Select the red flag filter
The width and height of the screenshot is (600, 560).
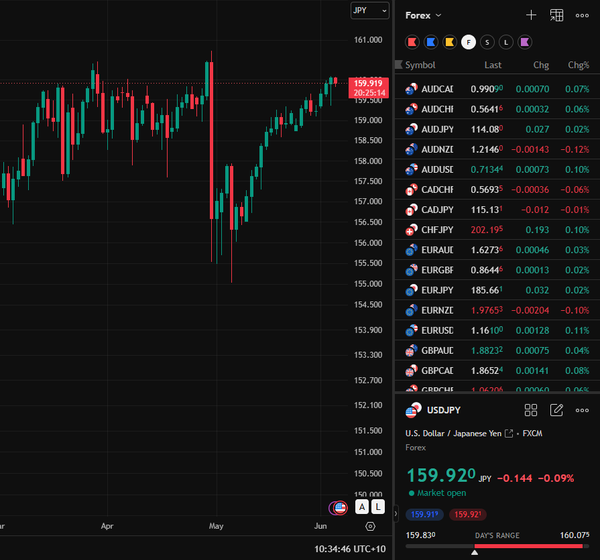412,42
